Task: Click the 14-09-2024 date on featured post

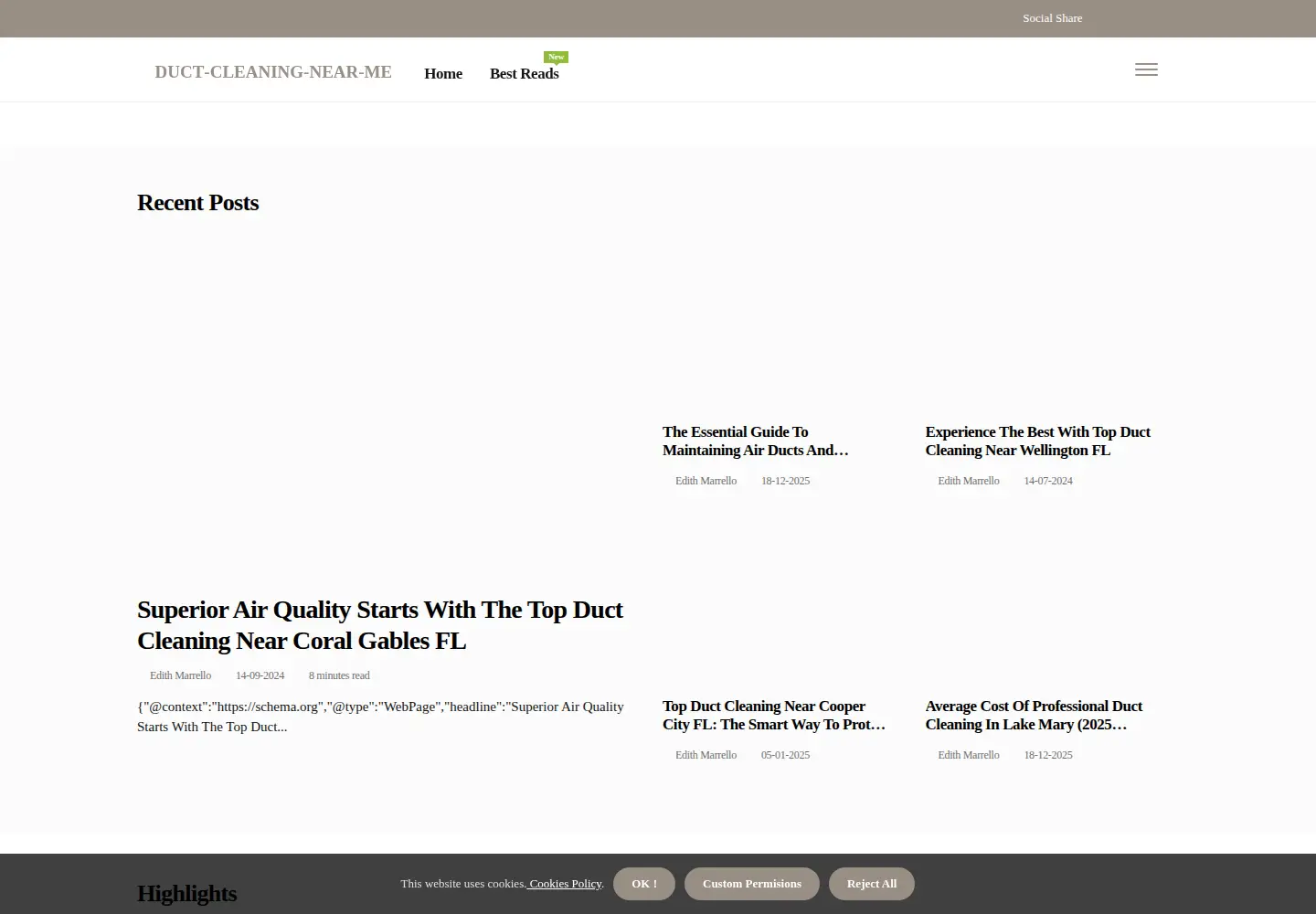Action: (260, 675)
